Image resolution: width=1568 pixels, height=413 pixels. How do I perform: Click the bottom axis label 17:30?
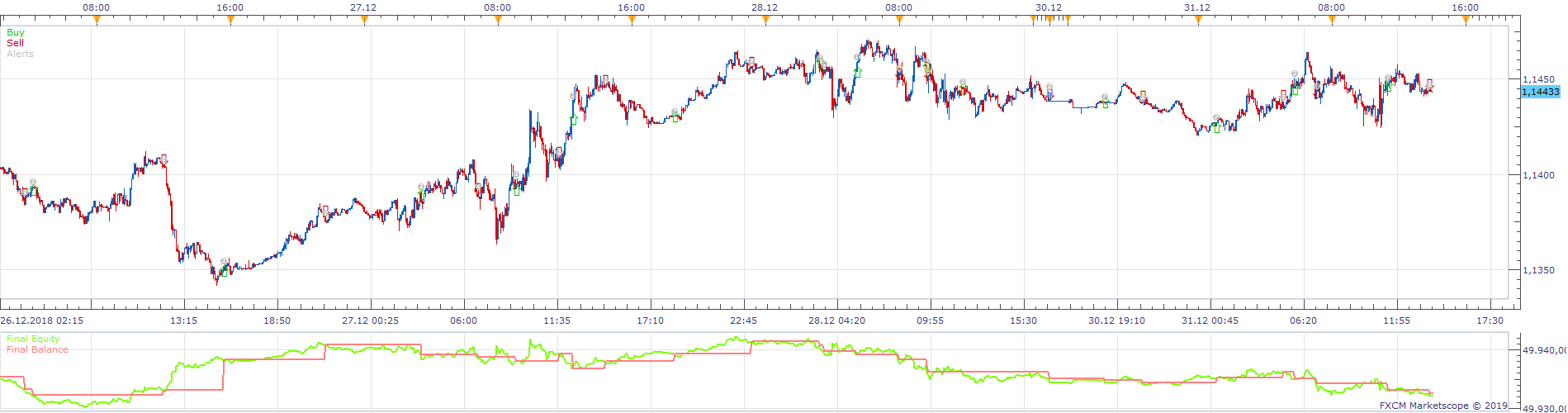point(1490,320)
